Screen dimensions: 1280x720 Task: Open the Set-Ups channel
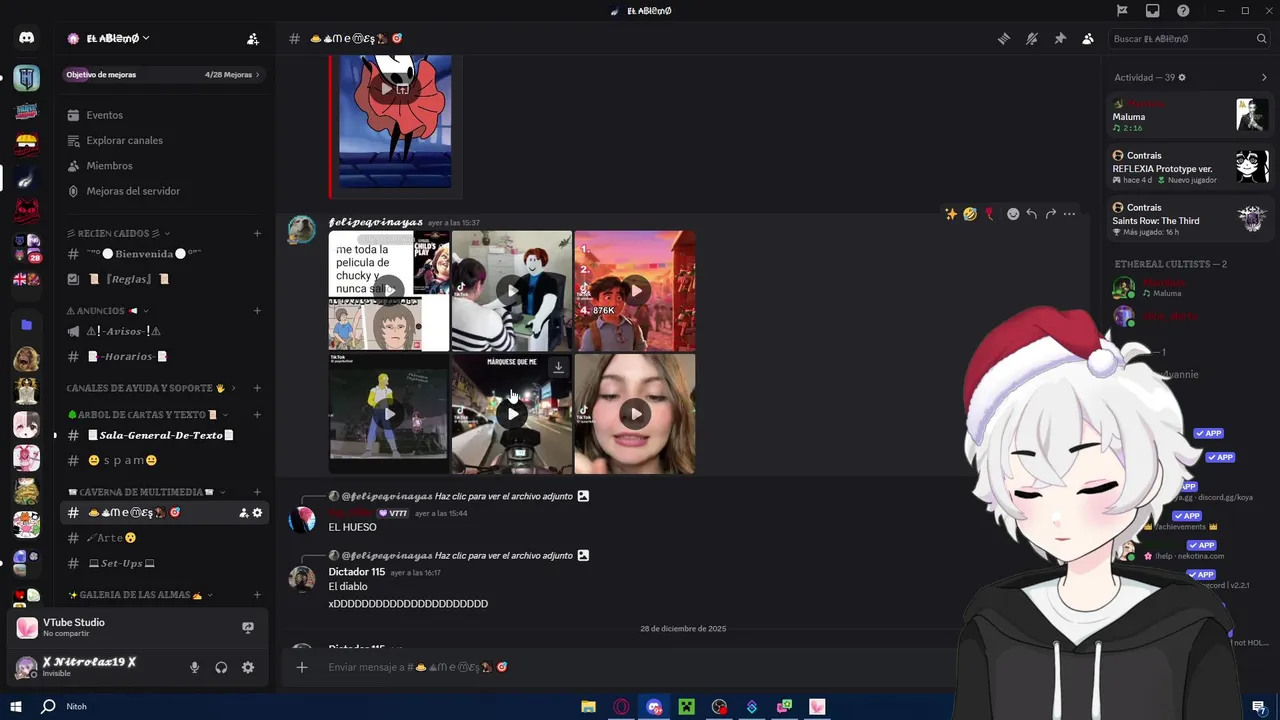coord(121,563)
